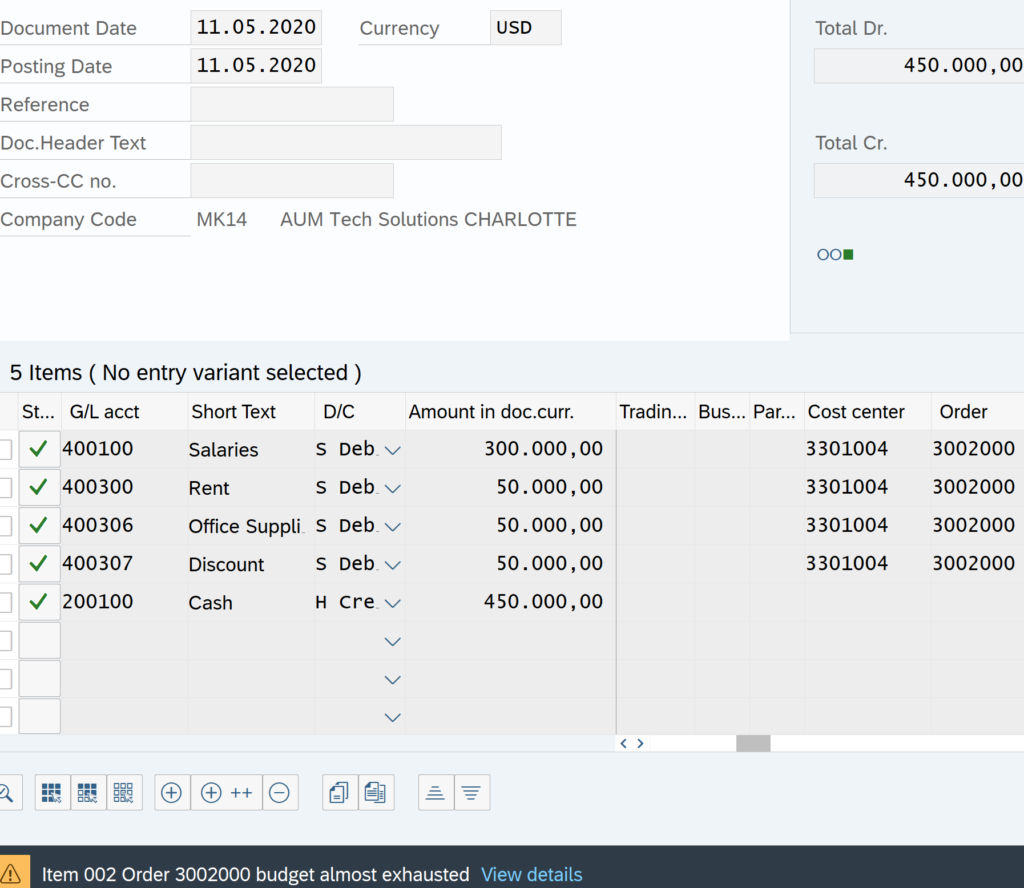The width and height of the screenshot is (1024, 888).
Task: Open the D/C dropdown in first empty row
Action: point(392,641)
